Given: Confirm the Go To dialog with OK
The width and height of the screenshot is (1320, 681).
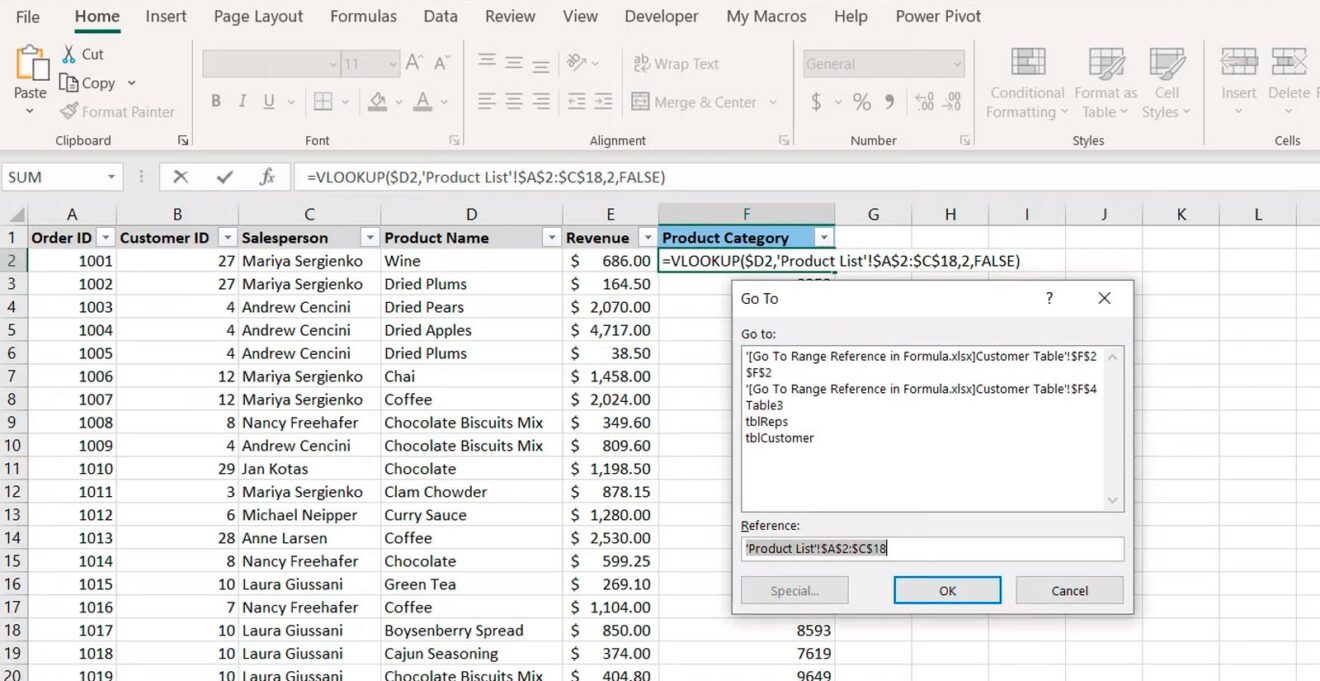Looking at the screenshot, I should click(x=946, y=590).
